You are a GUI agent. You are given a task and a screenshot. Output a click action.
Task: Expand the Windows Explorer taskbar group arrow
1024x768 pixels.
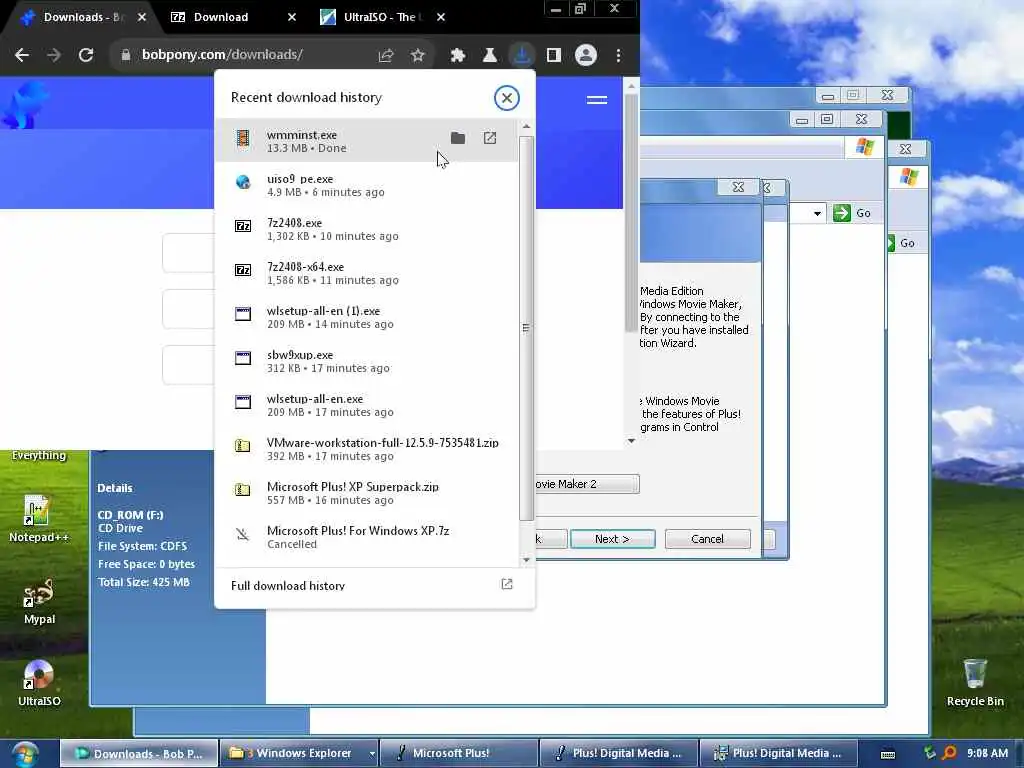click(372, 754)
